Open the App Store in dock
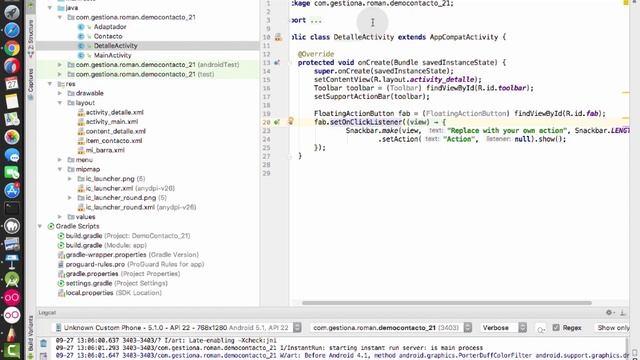This screenshot has width=640, height=360. coord(12,191)
